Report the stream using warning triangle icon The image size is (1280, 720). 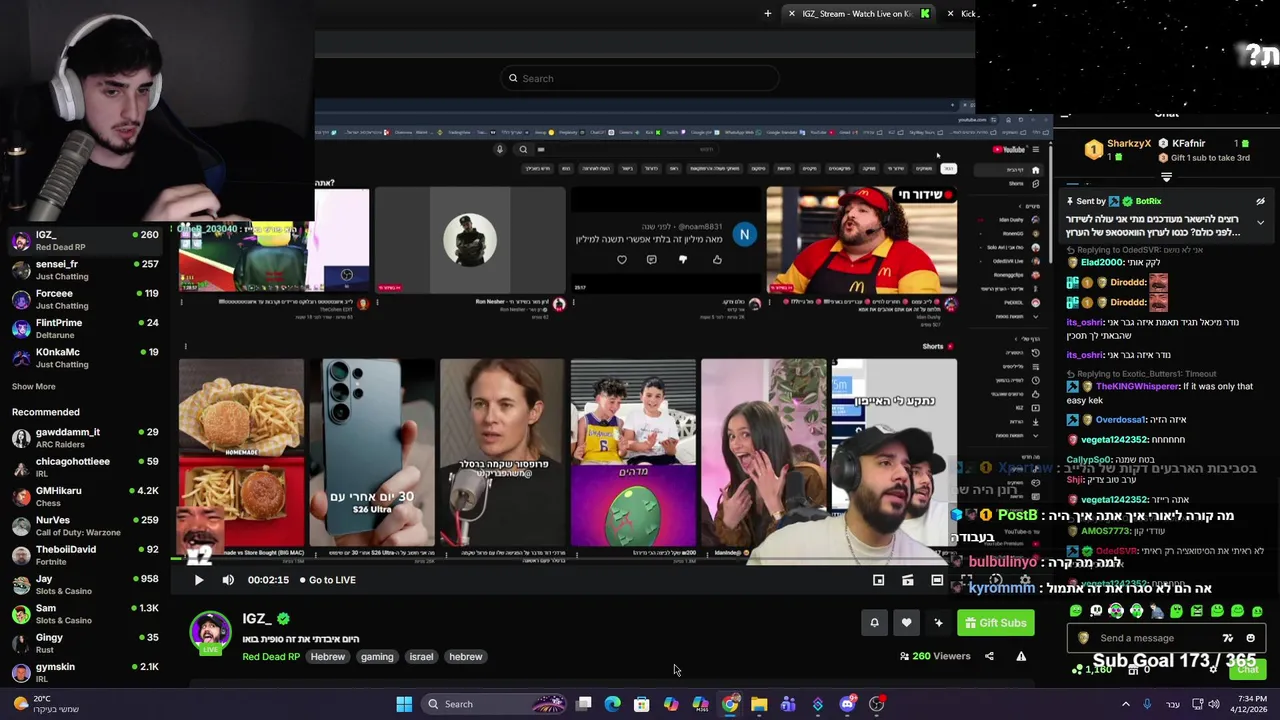1021,656
